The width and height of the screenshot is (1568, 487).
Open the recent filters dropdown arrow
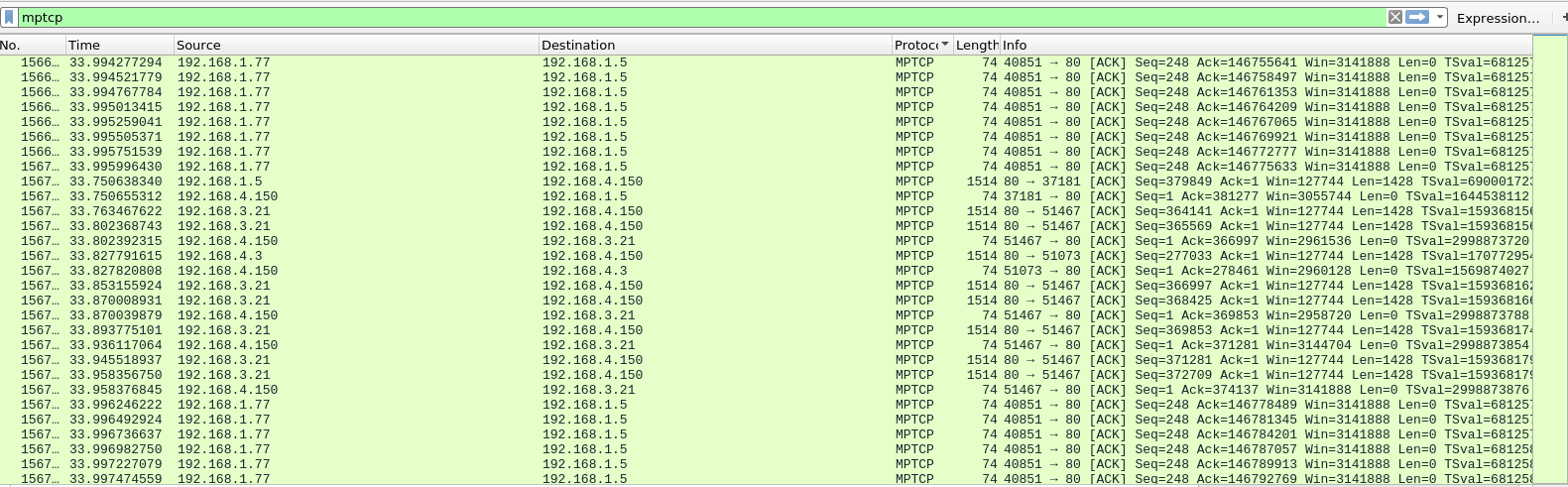(x=1439, y=17)
